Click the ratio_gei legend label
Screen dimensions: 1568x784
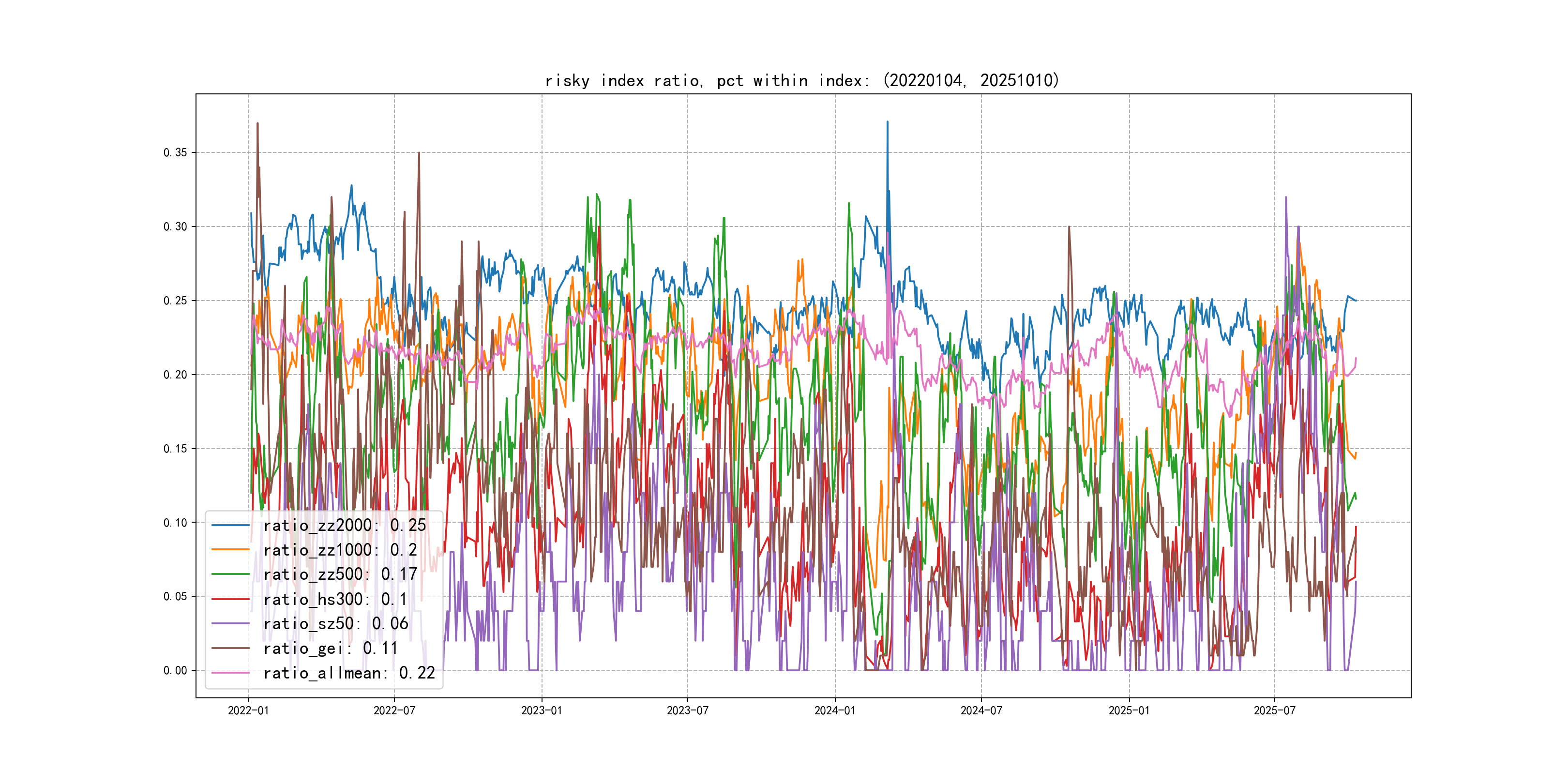pyautogui.click(x=330, y=649)
